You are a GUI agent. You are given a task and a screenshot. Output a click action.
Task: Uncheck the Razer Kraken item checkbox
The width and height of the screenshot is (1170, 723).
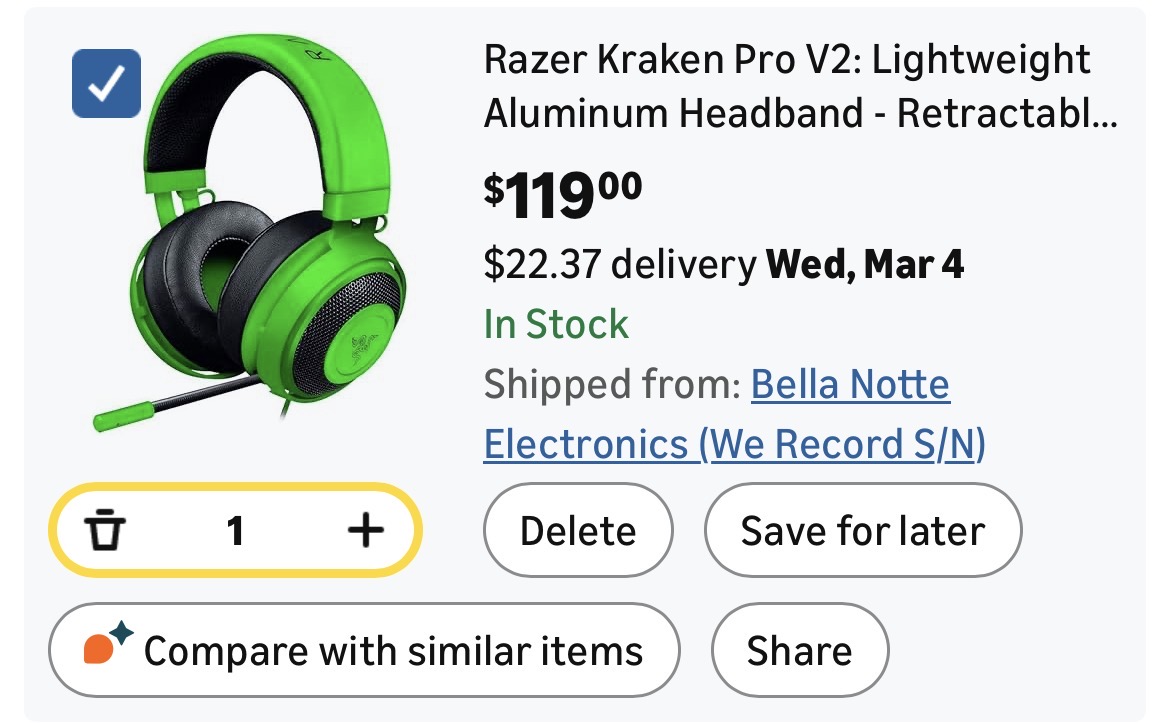[106, 83]
